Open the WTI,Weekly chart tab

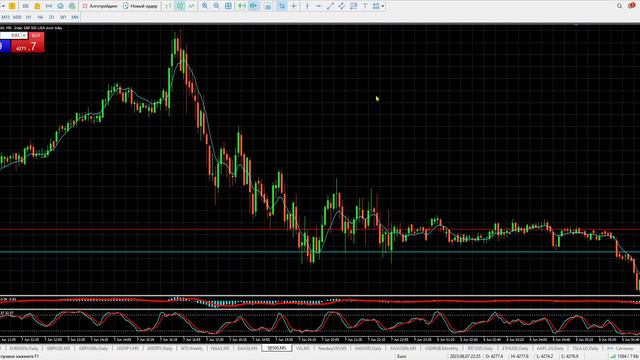point(192,349)
